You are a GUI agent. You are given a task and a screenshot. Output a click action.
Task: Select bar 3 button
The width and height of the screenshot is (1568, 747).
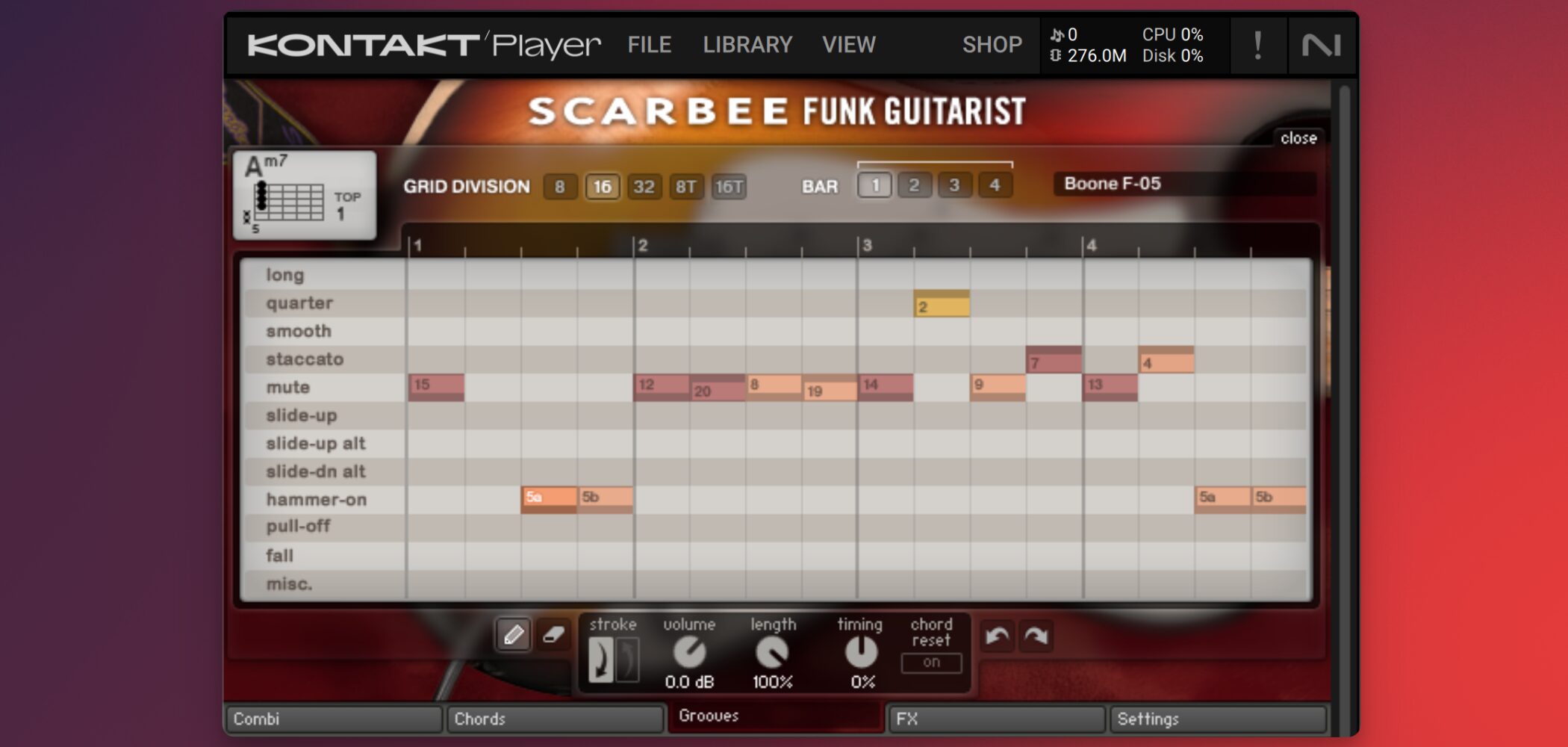coord(954,185)
